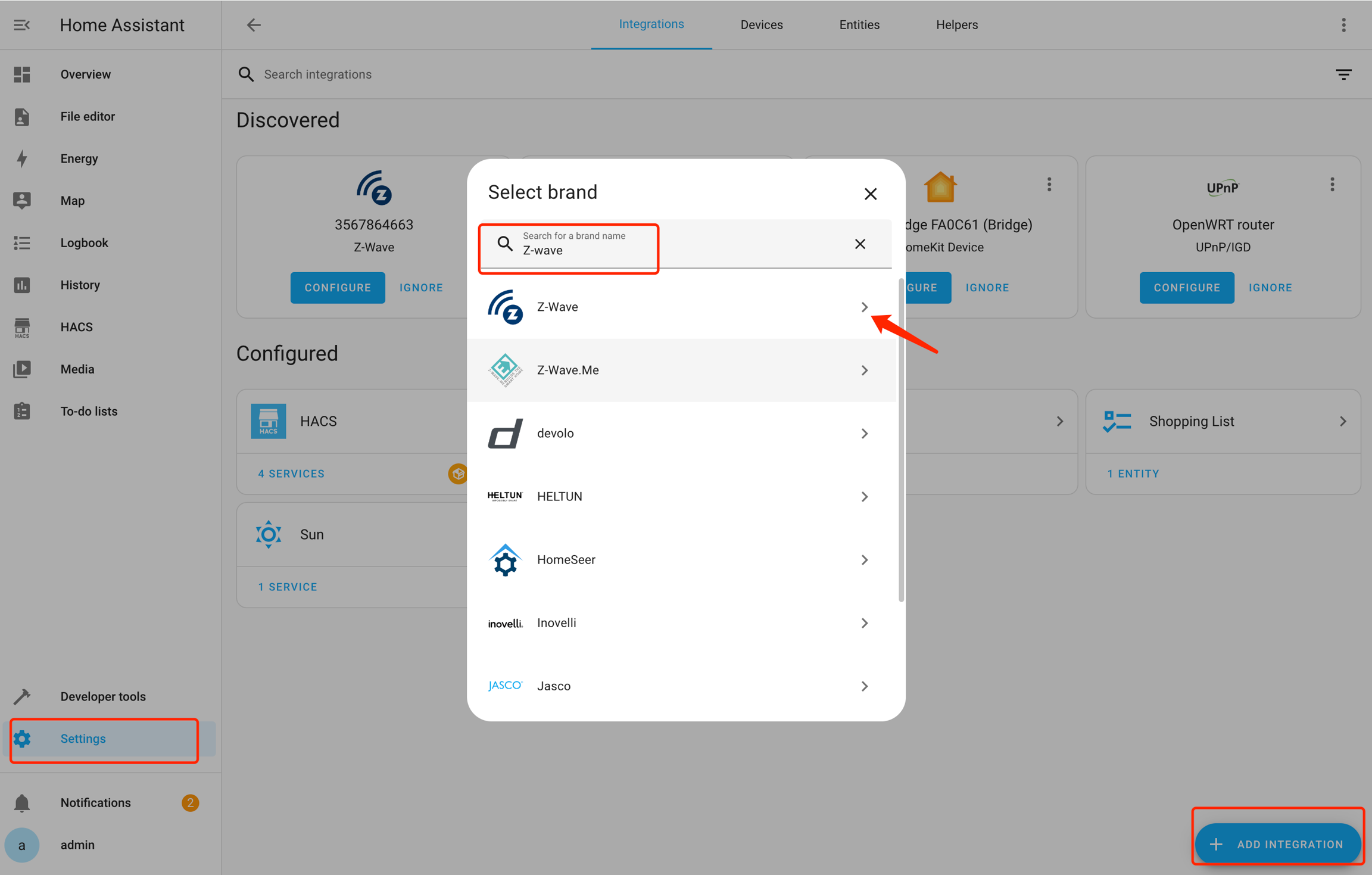The height and width of the screenshot is (875, 1372).
Task: Open the Logbook panel
Action: pos(84,242)
